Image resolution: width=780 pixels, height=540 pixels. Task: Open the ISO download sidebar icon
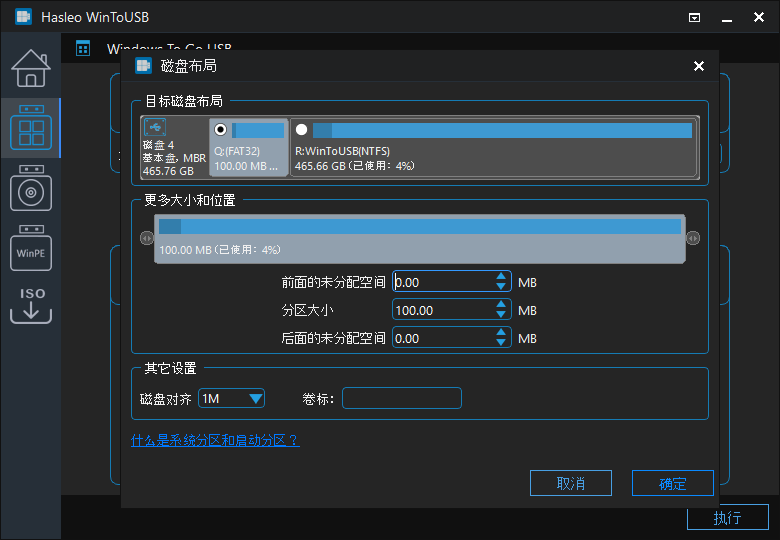click(31, 305)
